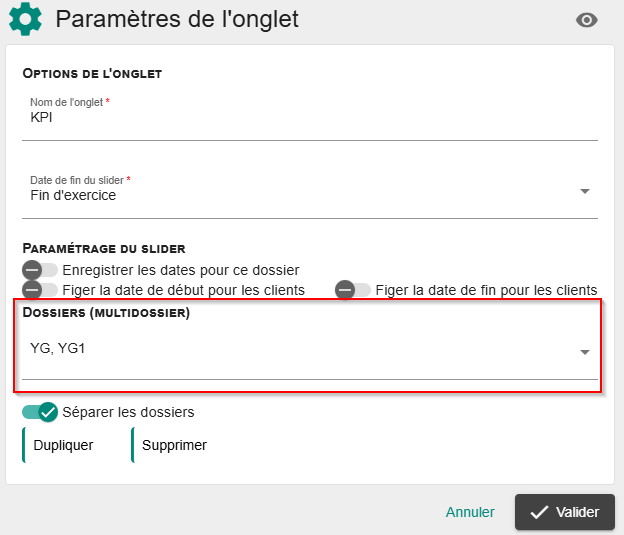The image size is (624, 535).
Task: Click the Dupliquer button
Action: tap(62, 445)
